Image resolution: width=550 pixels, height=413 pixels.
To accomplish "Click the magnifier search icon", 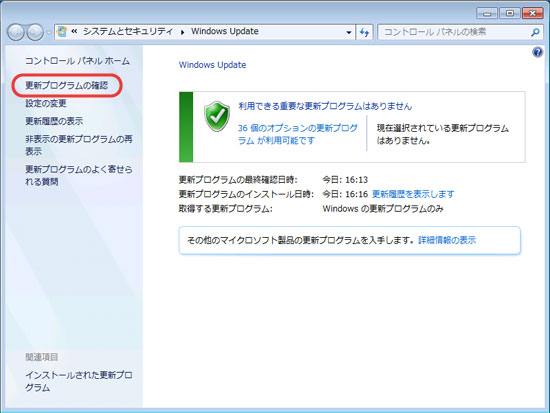I will click(x=535, y=32).
